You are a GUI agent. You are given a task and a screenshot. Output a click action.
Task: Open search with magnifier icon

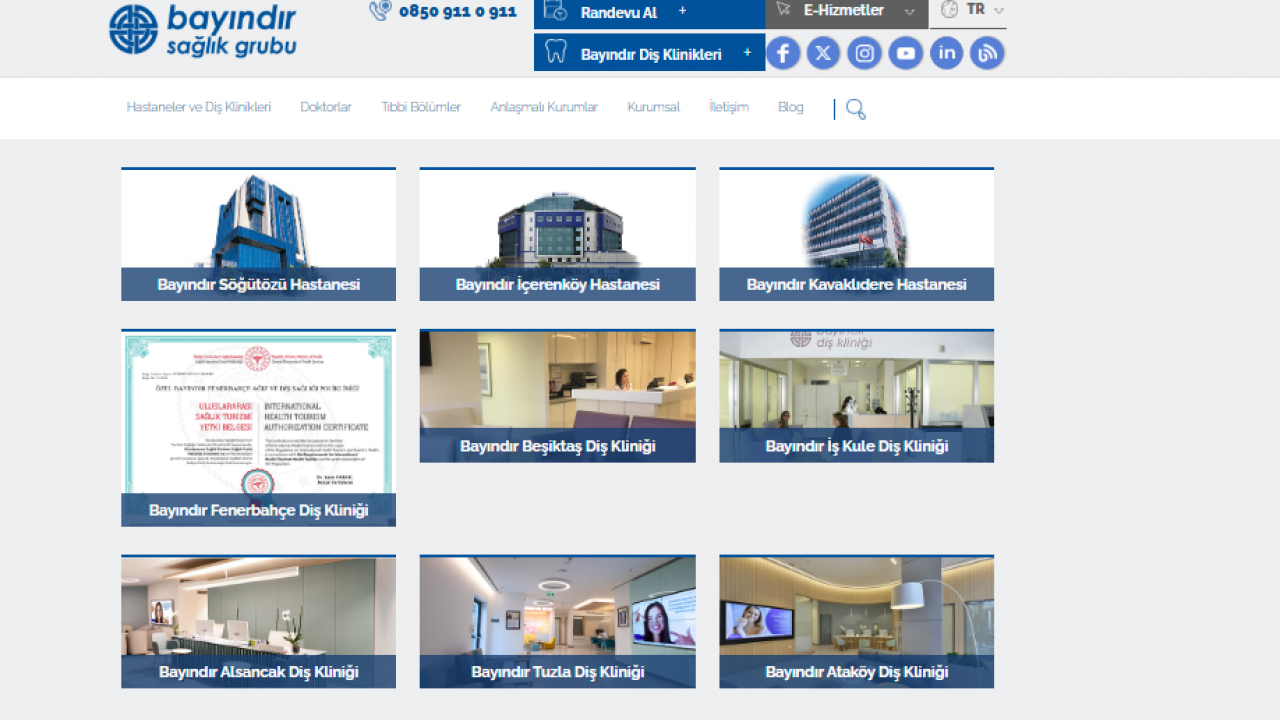855,109
